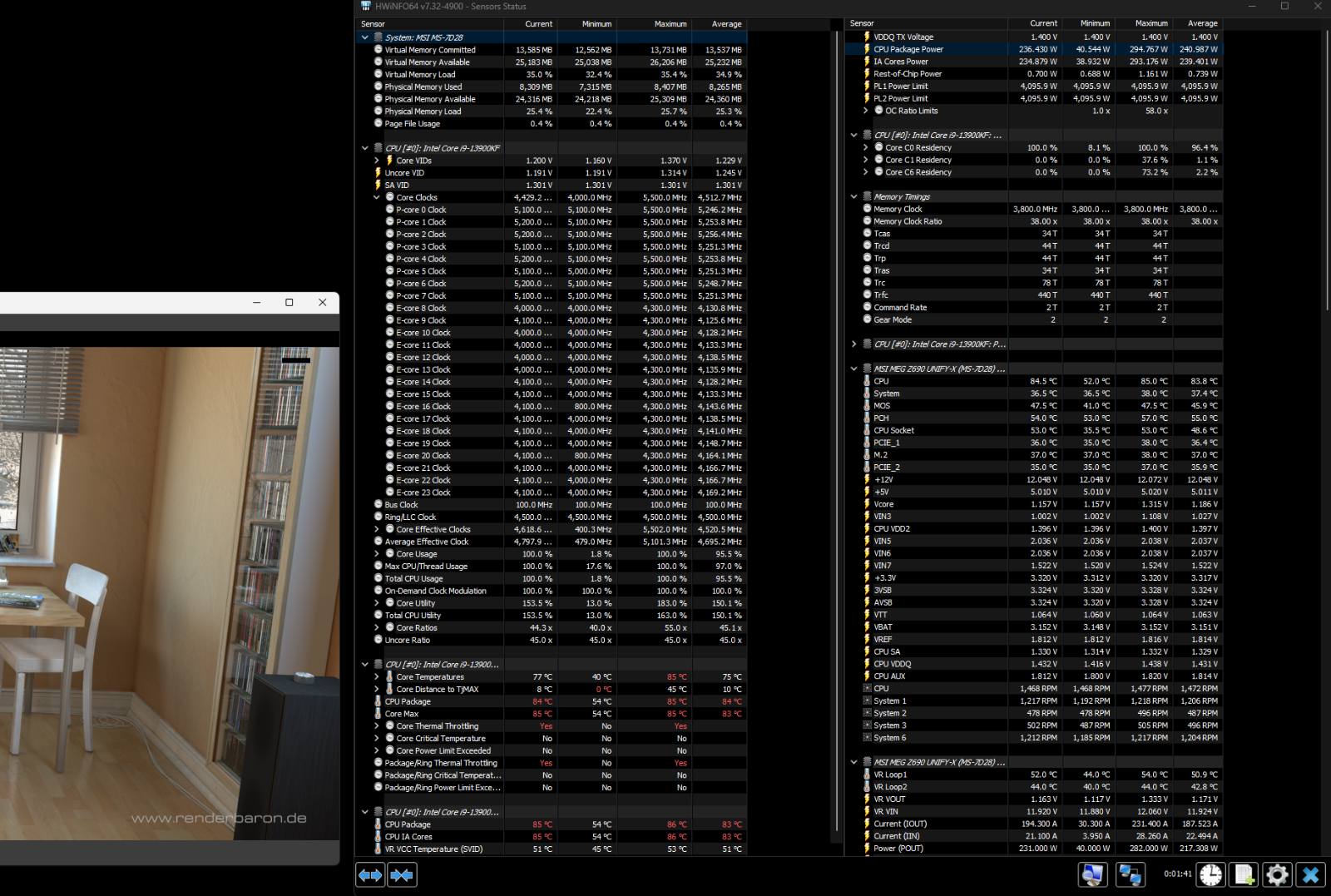Expand Core Effective Clocks

tap(377, 529)
